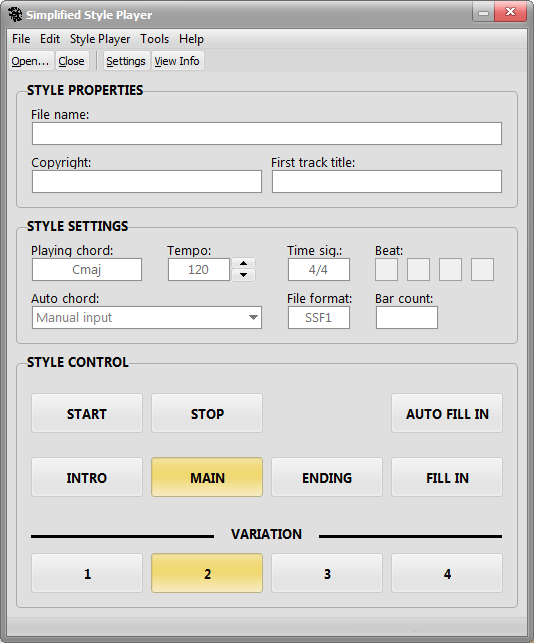Click the Bar count field
The width and height of the screenshot is (534, 643).
[x=407, y=317]
